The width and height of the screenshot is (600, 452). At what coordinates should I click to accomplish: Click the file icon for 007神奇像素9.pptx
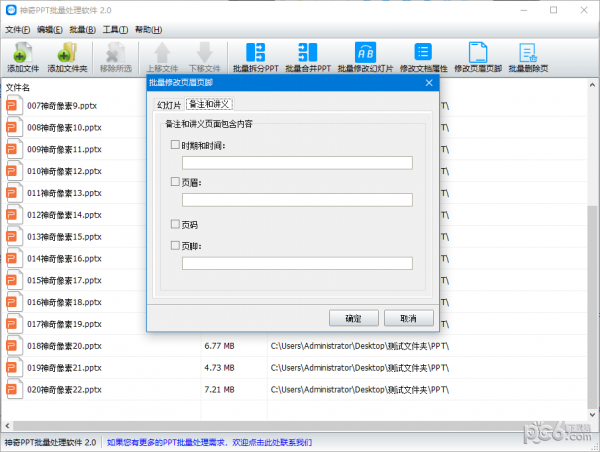tap(14, 105)
